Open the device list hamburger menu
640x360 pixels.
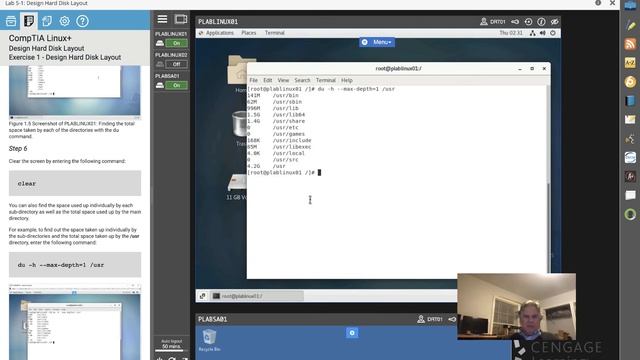[162, 19]
